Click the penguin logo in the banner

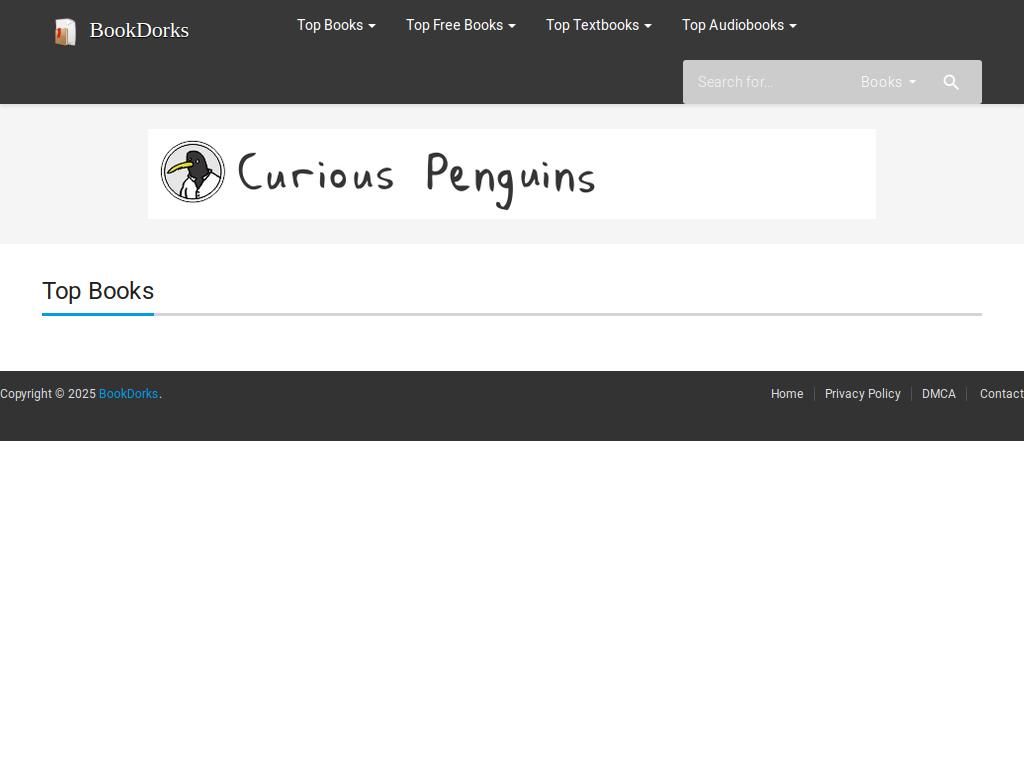(x=193, y=172)
